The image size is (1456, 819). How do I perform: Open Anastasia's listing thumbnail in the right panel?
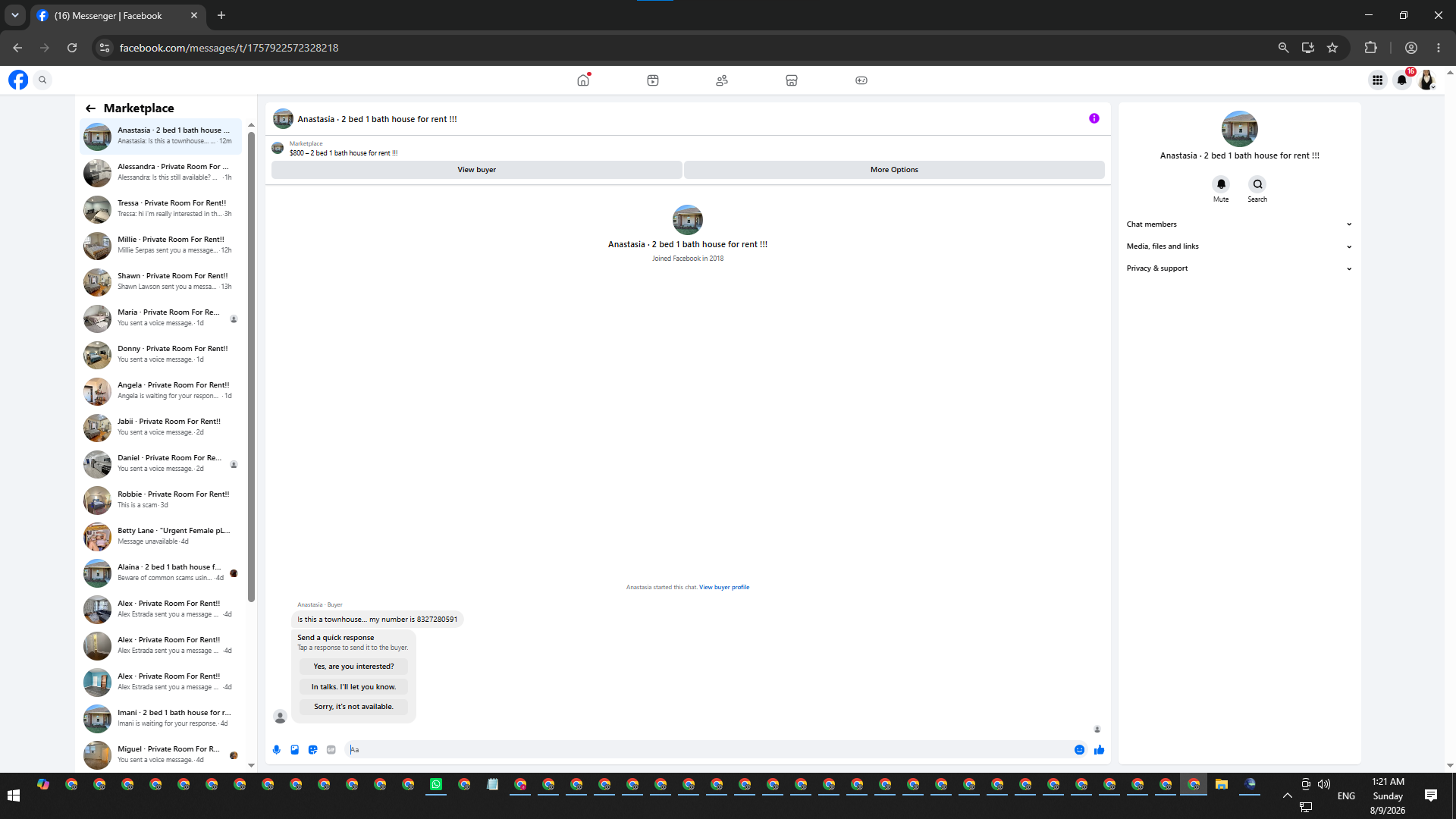(x=1240, y=129)
